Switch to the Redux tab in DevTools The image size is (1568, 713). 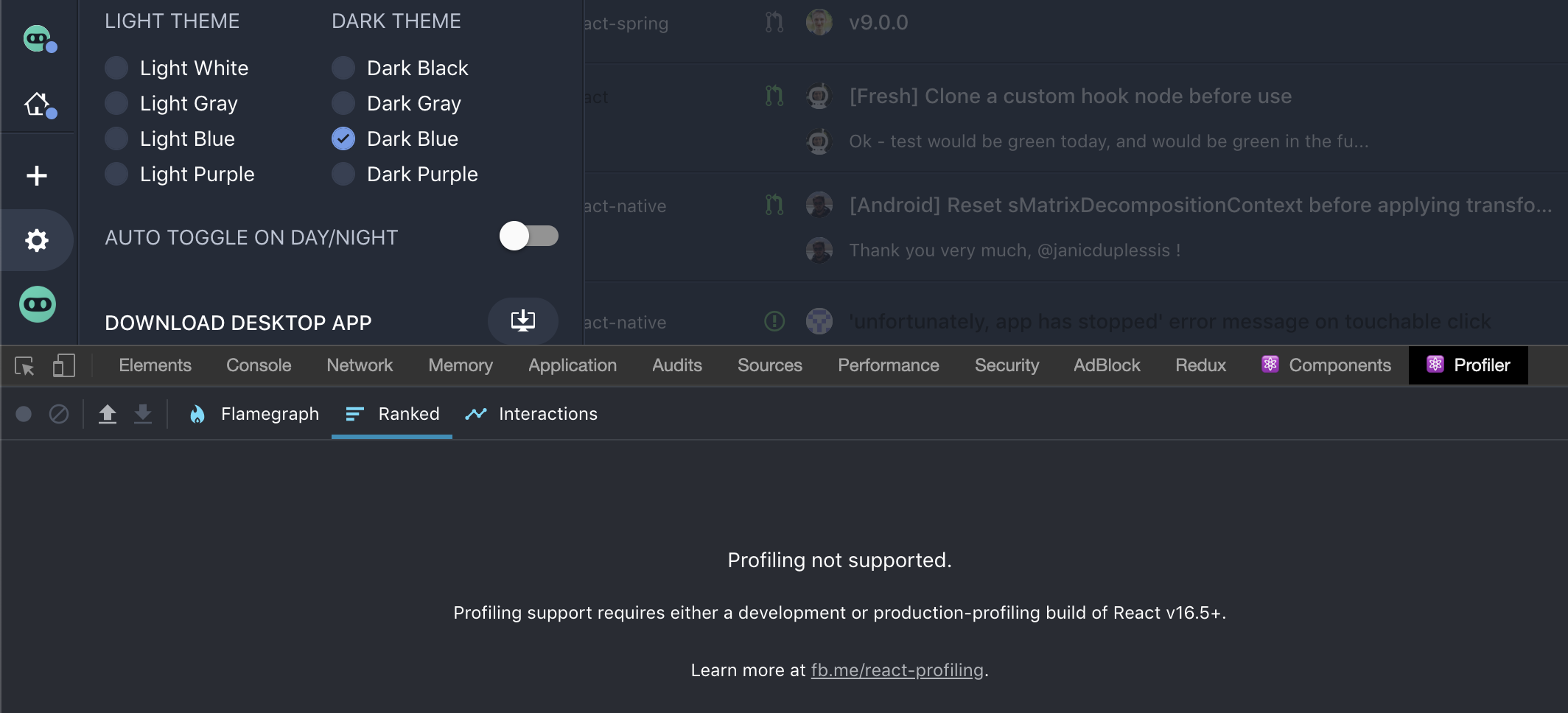click(1200, 365)
